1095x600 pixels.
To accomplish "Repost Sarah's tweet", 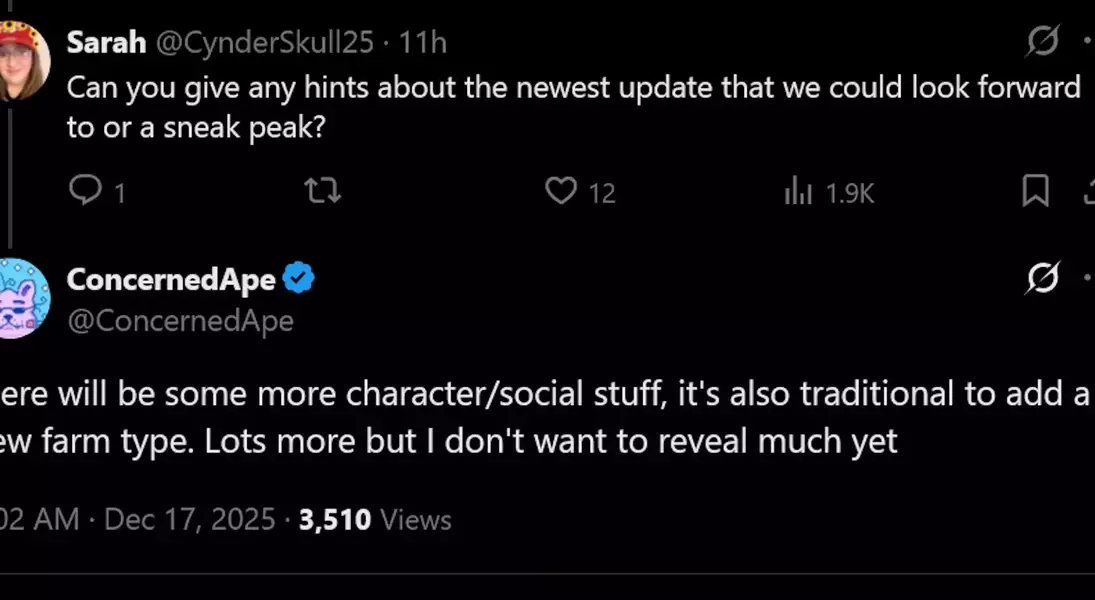I will click(322, 191).
